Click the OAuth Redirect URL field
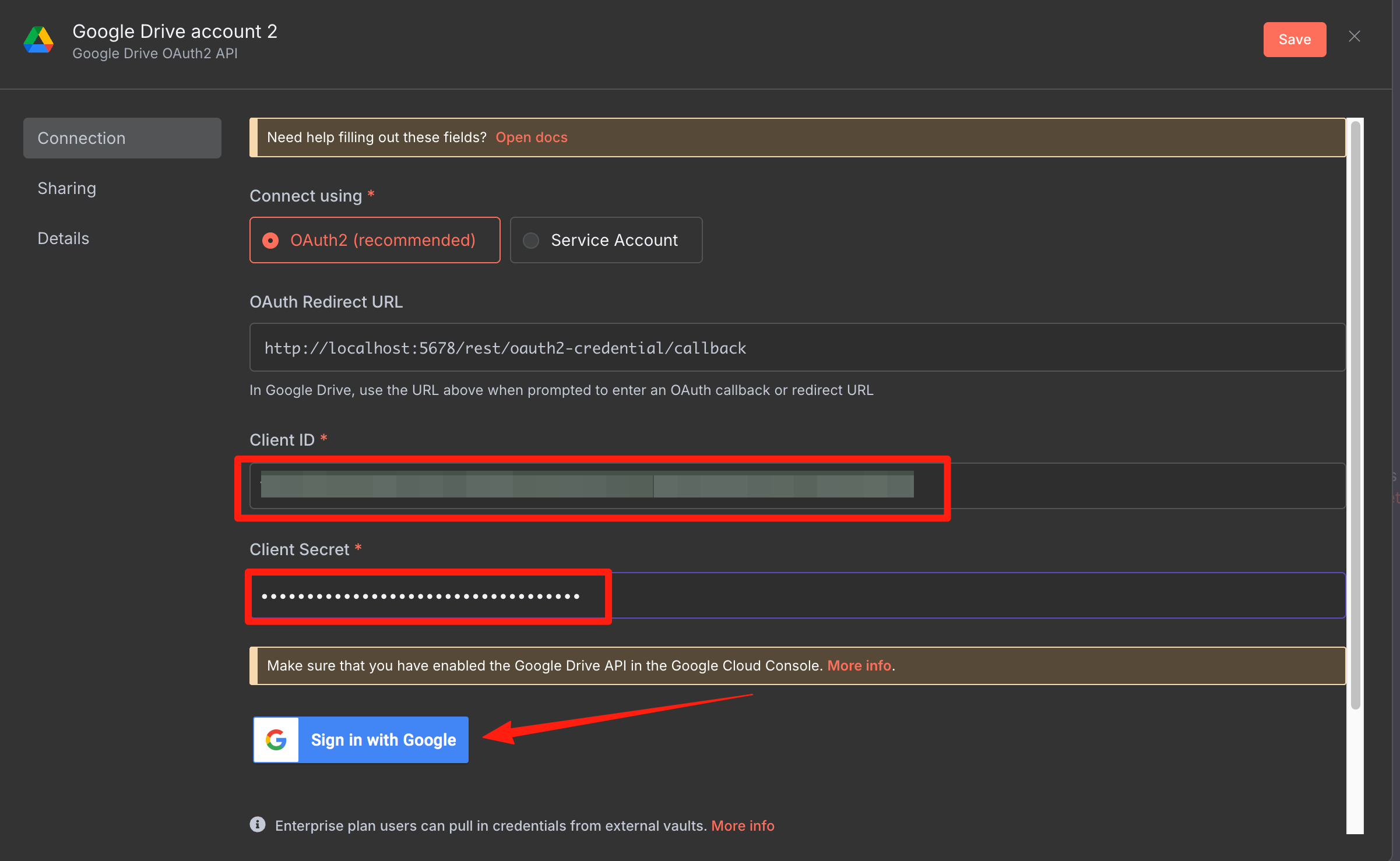Image resolution: width=1400 pixels, height=861 pixels. pyautogui.click(x=797, y=348)
